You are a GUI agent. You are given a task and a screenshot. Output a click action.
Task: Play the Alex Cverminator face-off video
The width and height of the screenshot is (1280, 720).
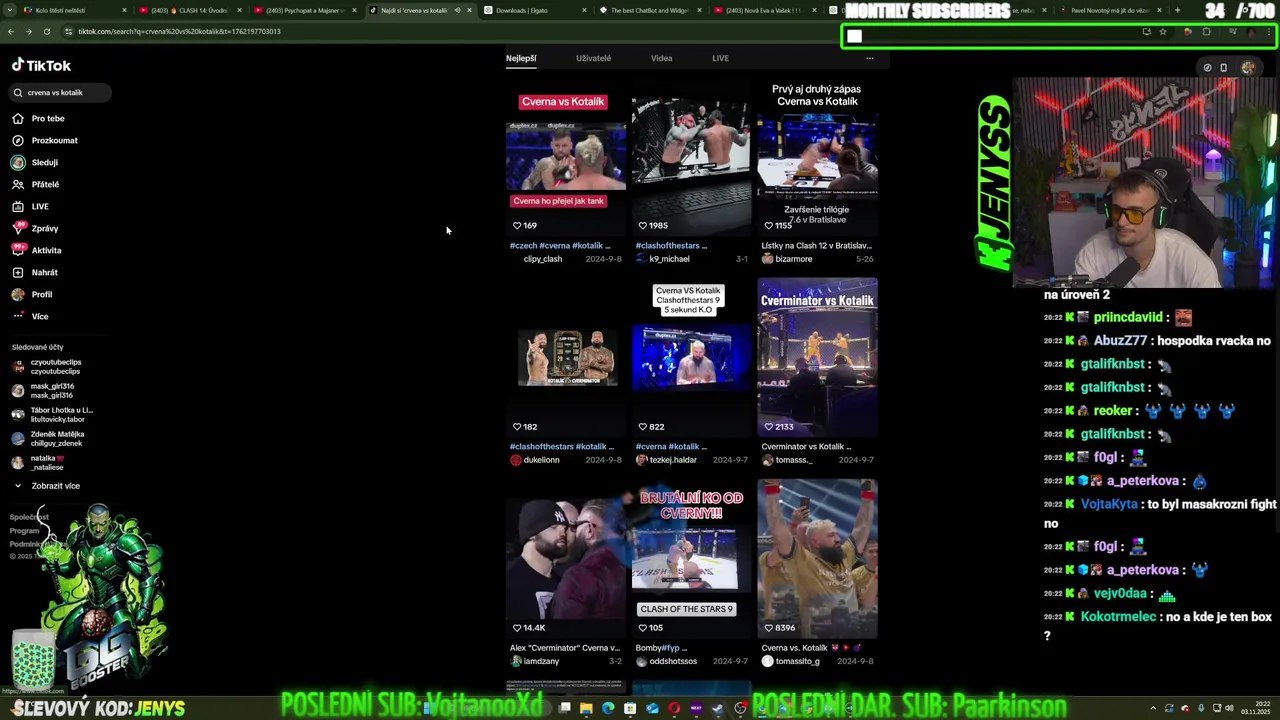pyautogui.click(x=565, y=560)
